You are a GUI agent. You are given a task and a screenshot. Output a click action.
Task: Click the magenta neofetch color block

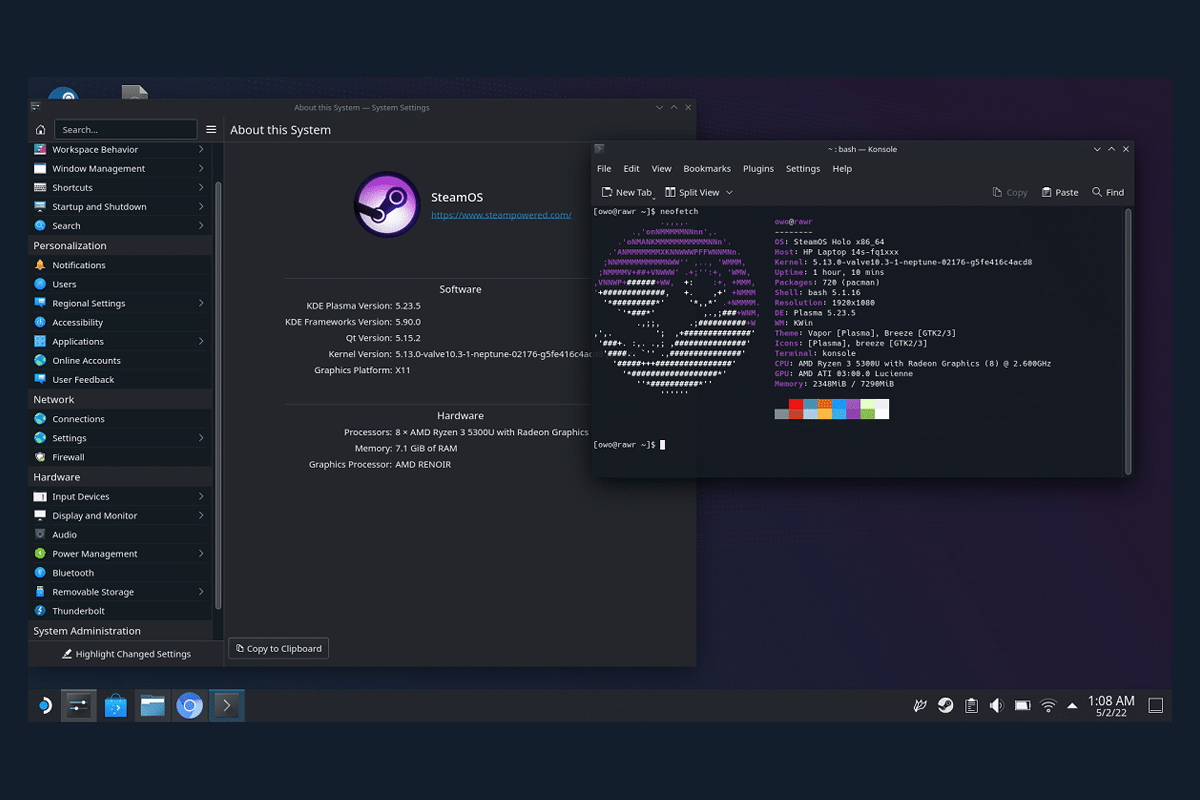coord(853,405)
